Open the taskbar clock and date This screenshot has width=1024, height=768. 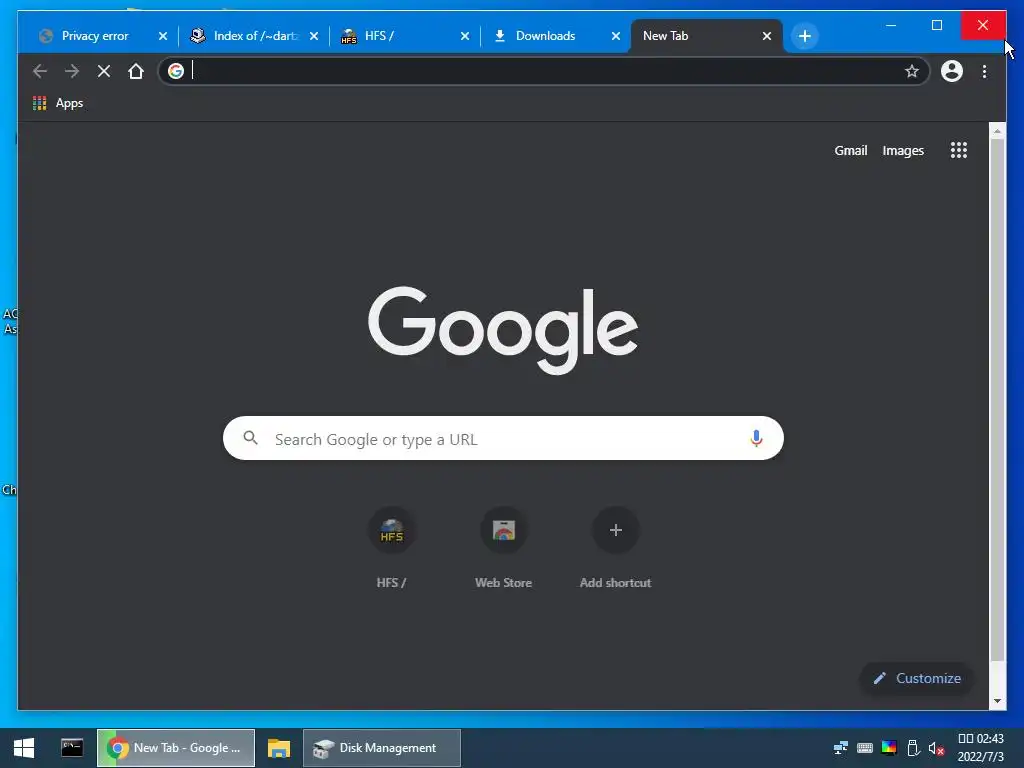point(981,748)
